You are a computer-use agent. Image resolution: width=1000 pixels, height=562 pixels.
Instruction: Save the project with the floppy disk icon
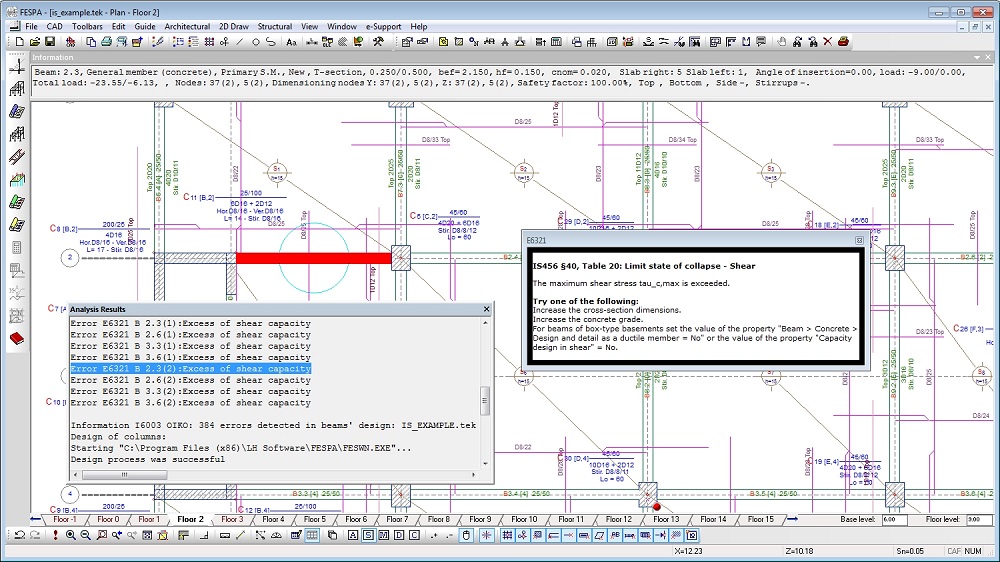[x=50, y=42]
